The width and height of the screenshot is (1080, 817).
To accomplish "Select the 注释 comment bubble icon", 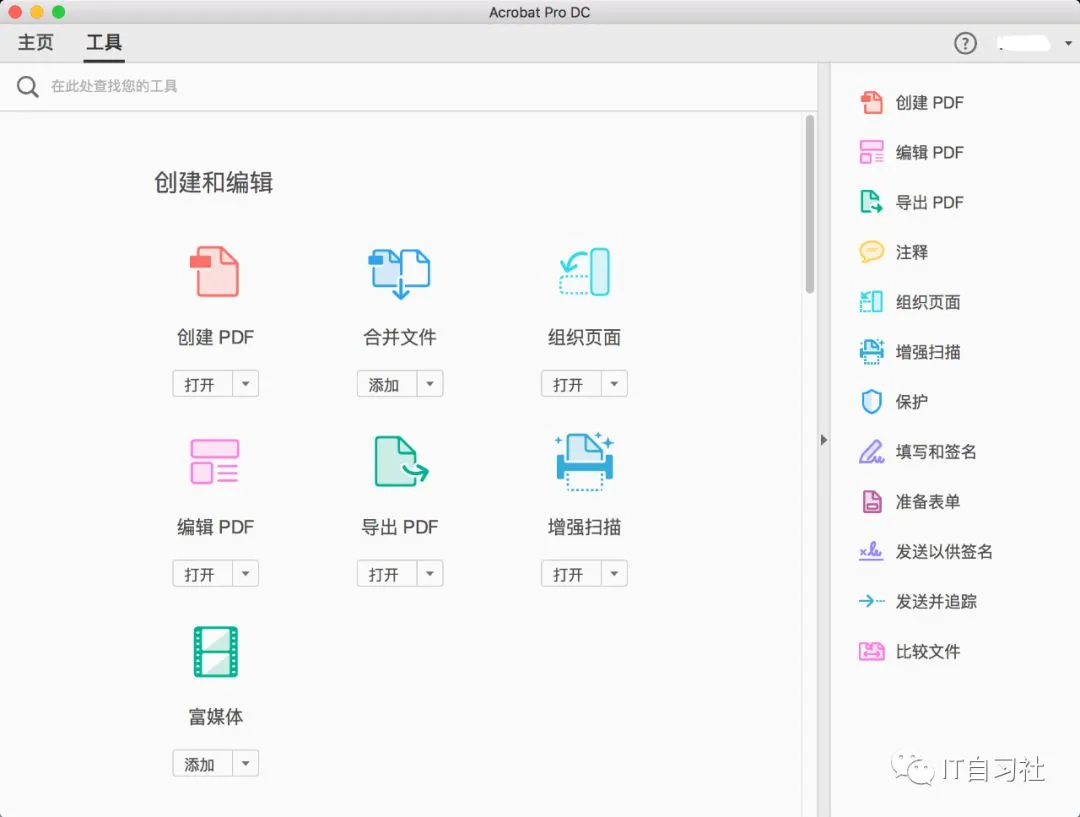I will coord(871,252).
